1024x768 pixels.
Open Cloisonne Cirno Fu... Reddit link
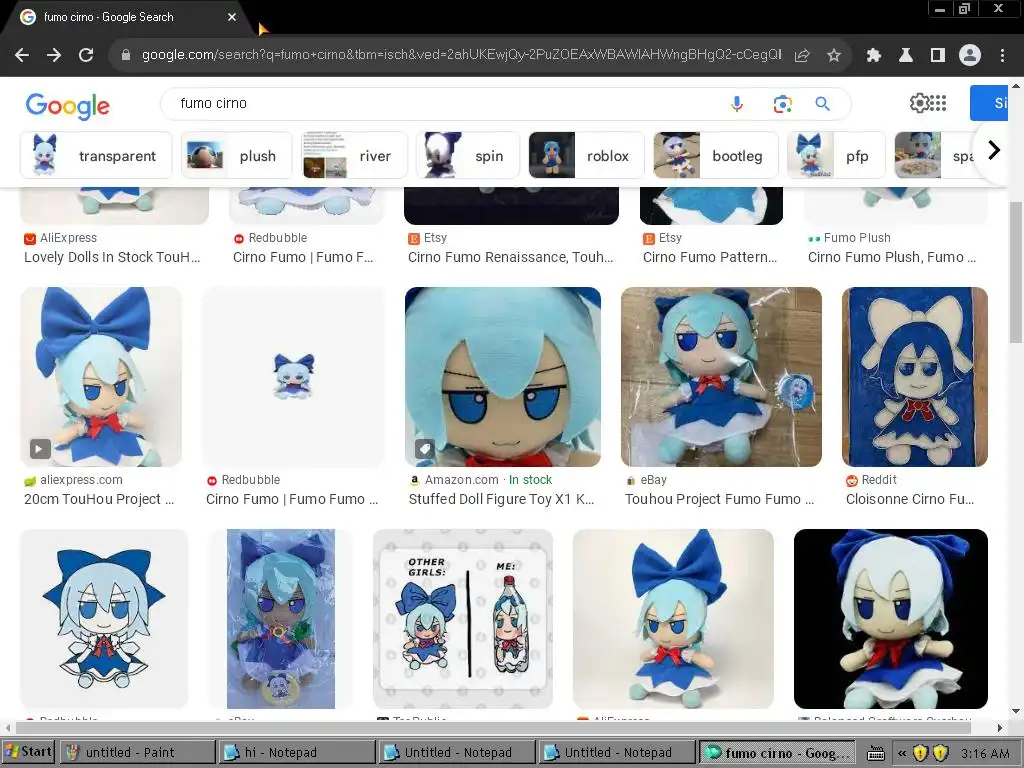(910, 499)
